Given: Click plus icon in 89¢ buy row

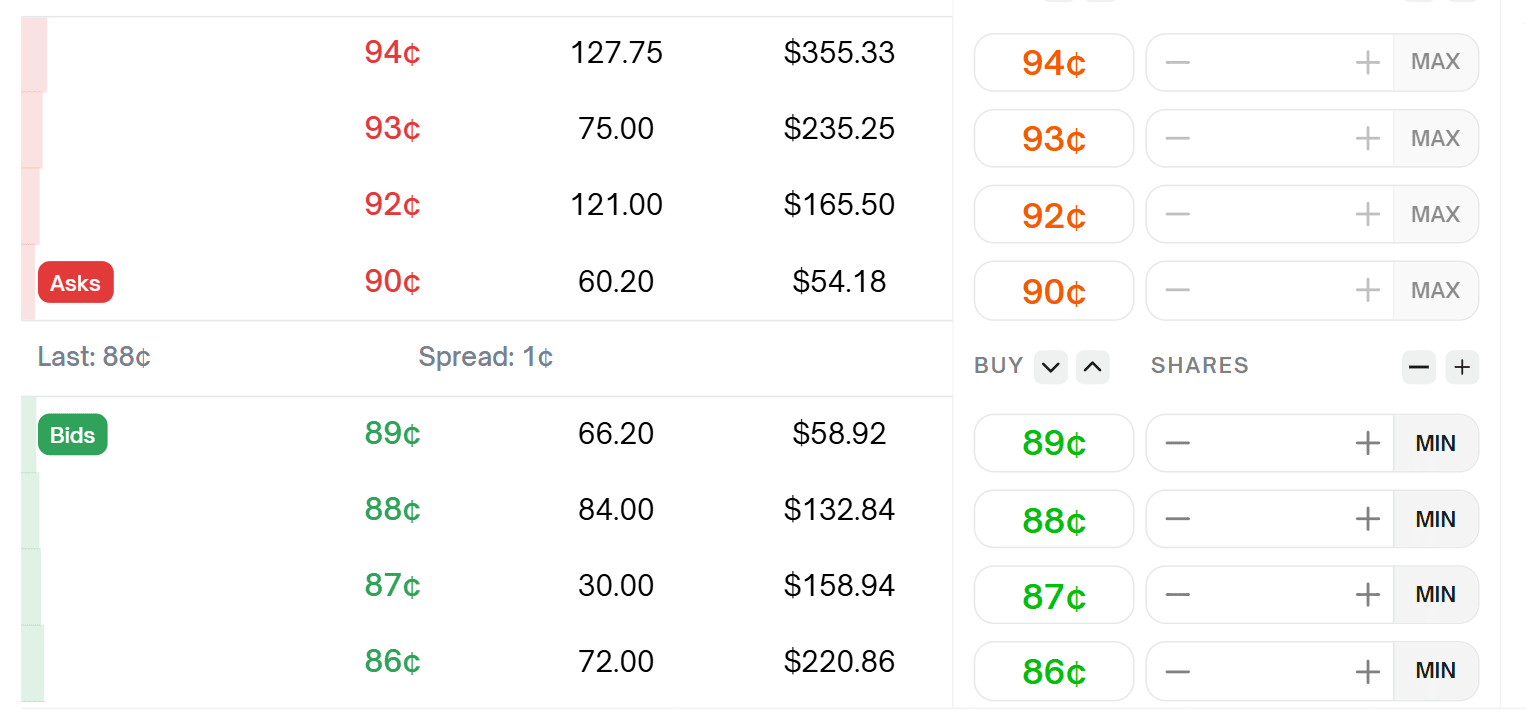Looking at the screenshot, I should pos(1367,443).
